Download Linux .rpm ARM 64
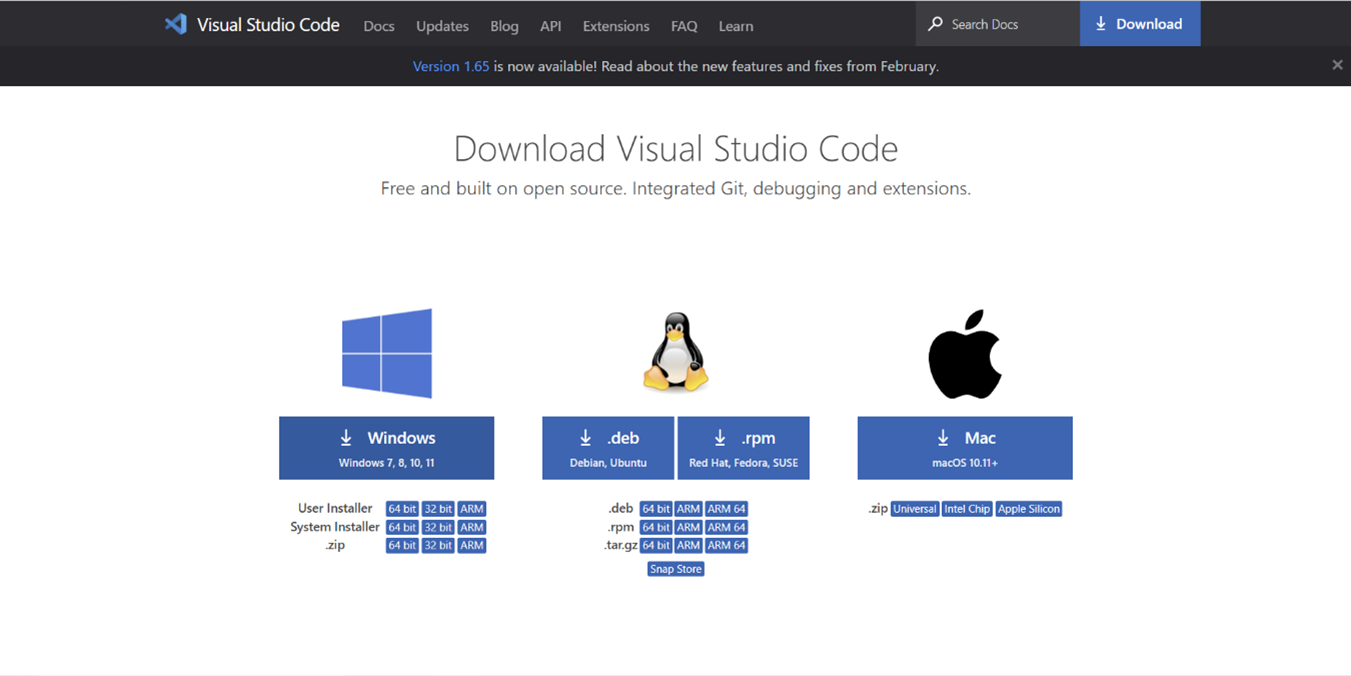Image resolution: width=1351 pixels, height=676 pixels. (726, 527)
